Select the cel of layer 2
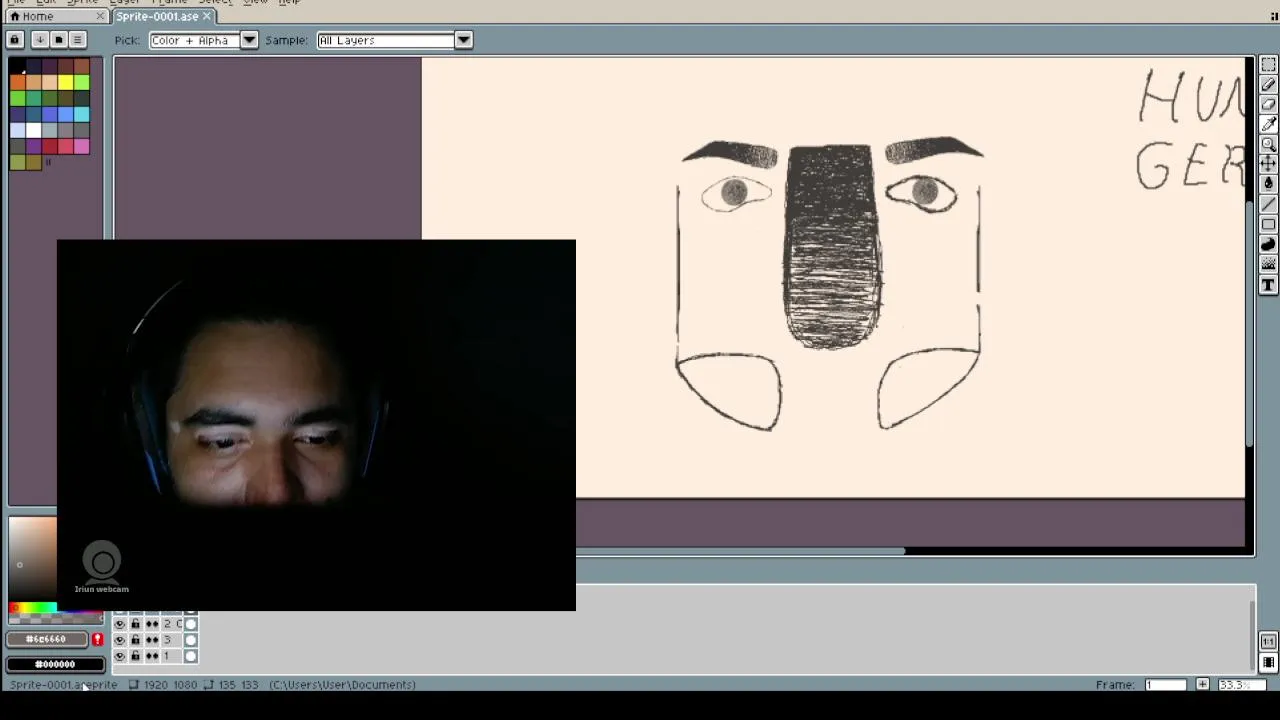Viewport: 1280px width, 720px height. coord(191,624)
